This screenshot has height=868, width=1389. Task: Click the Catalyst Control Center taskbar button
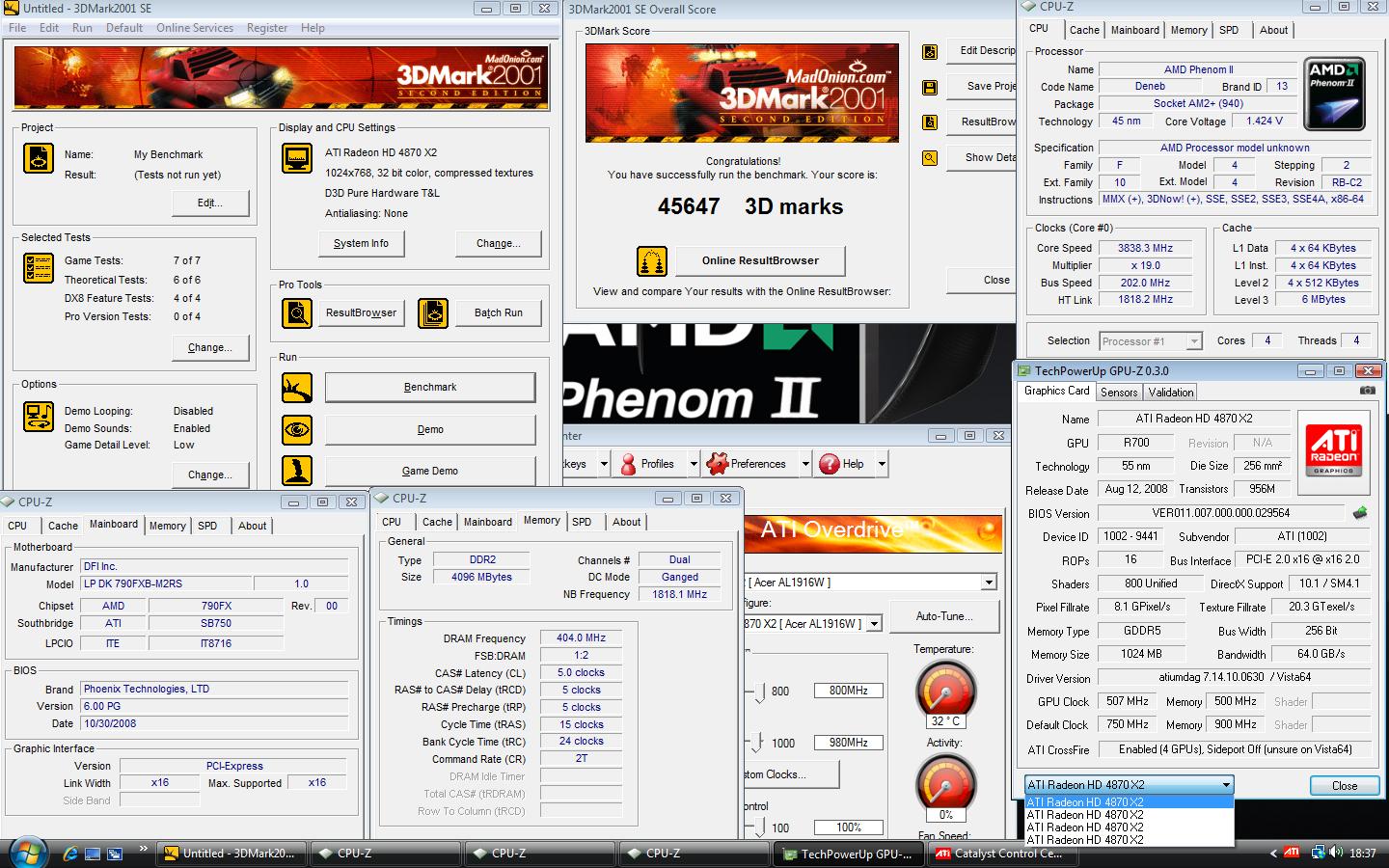click(1001, 854)
